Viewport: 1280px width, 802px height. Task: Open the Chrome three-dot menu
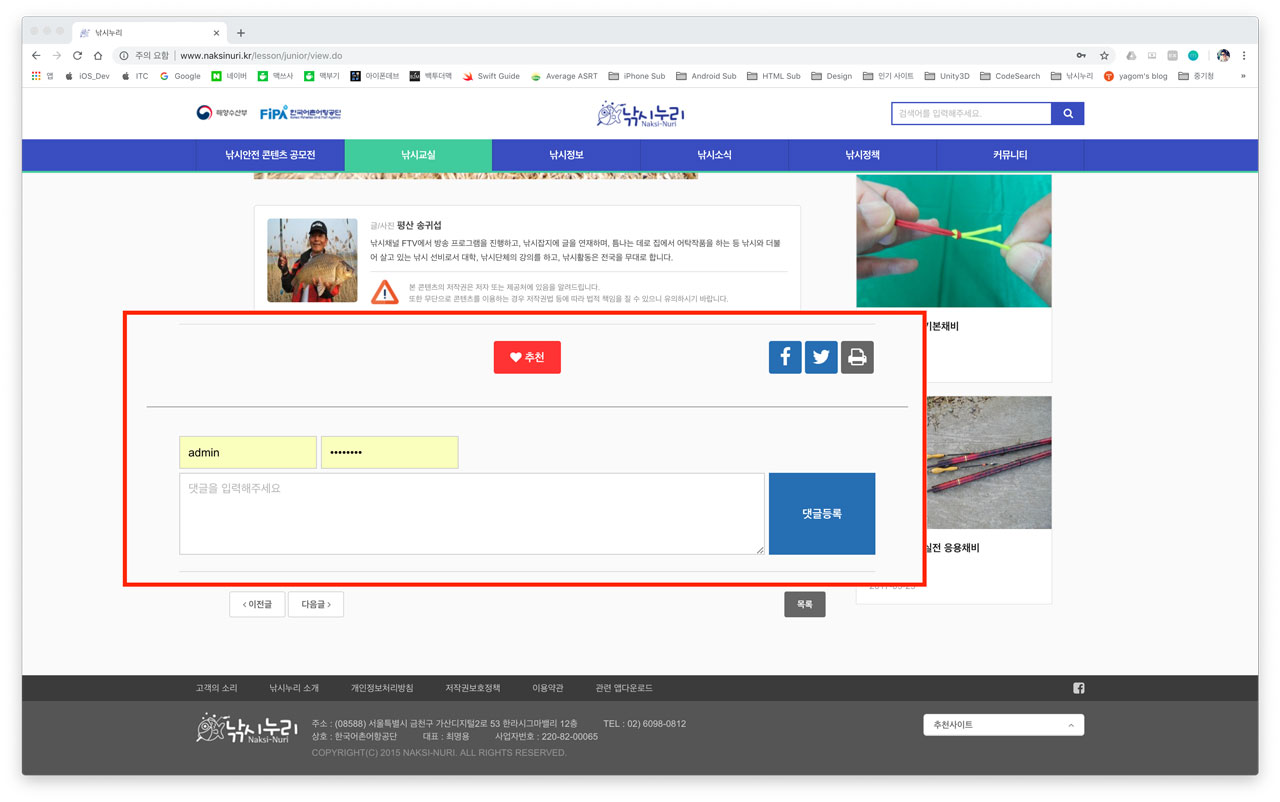click(x=1244, y=56)
